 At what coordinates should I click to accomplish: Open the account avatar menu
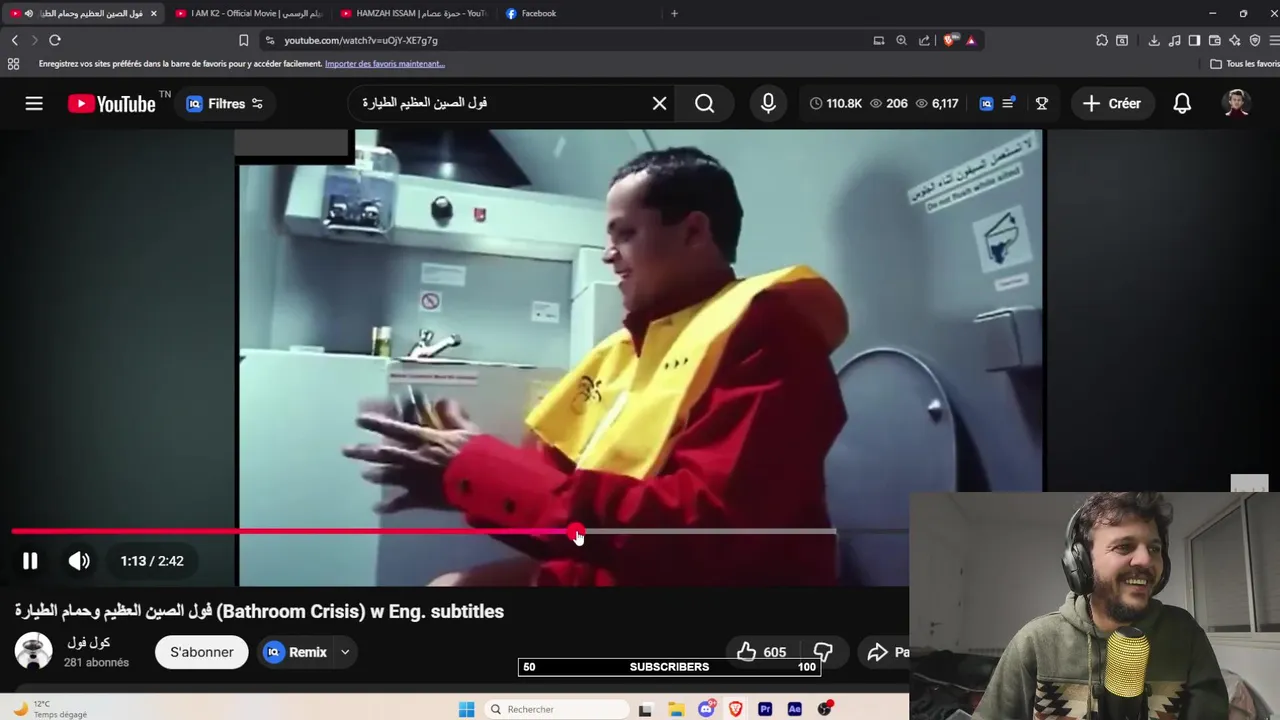(1236, 103)
